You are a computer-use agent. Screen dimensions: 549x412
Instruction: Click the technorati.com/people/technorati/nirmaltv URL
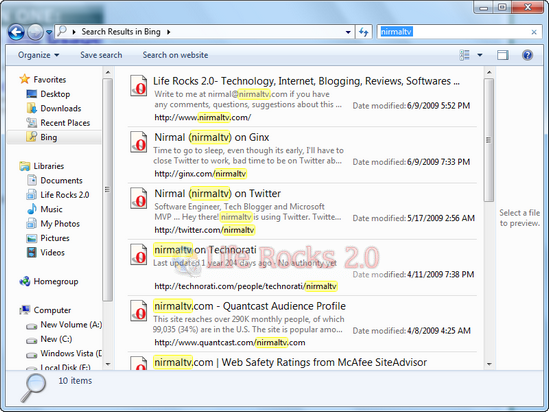click(245, 286)
